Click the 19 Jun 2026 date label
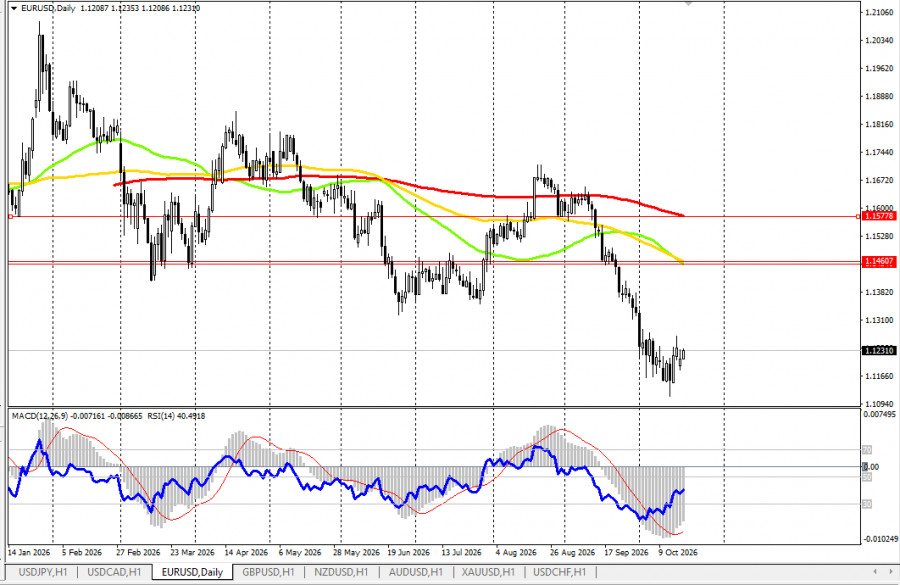 409,552
